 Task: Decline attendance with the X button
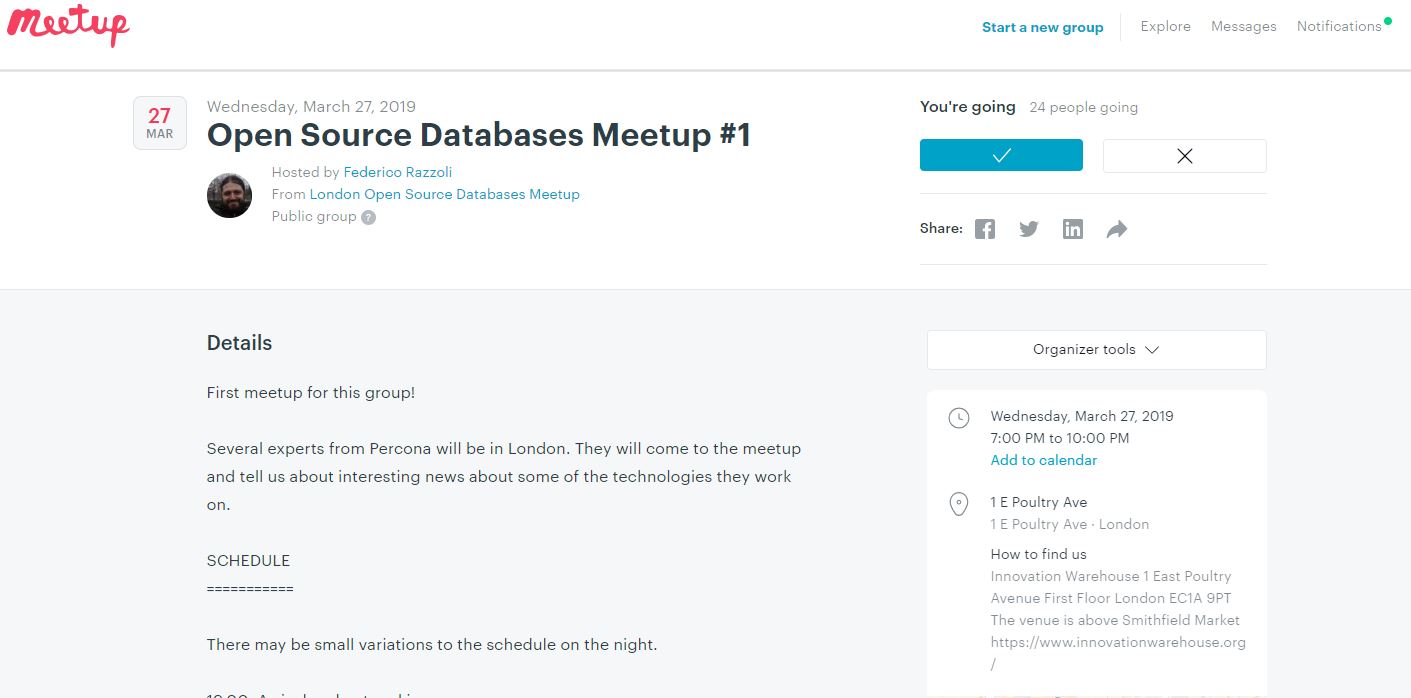1185,155
